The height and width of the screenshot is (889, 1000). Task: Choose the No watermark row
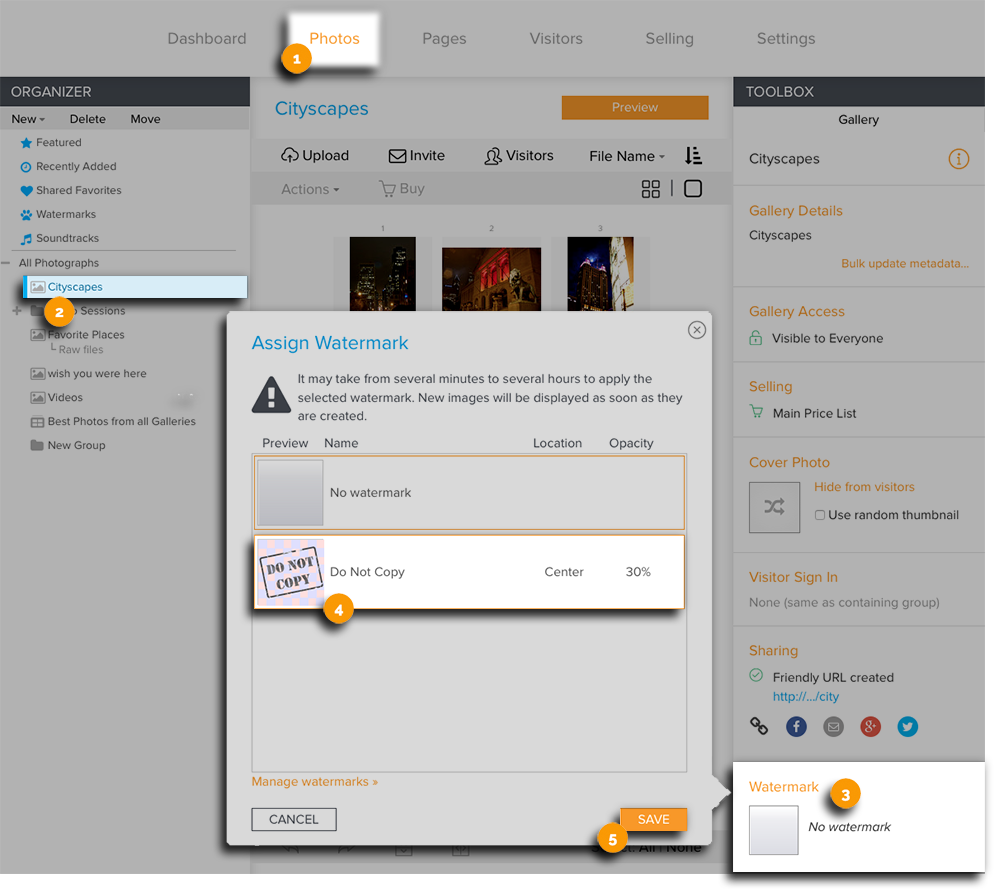[x=469, y=492]
